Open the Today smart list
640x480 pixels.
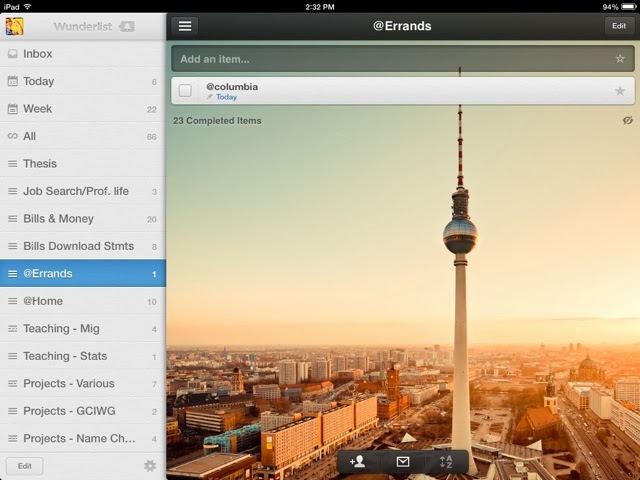click(x=83, y=81)
